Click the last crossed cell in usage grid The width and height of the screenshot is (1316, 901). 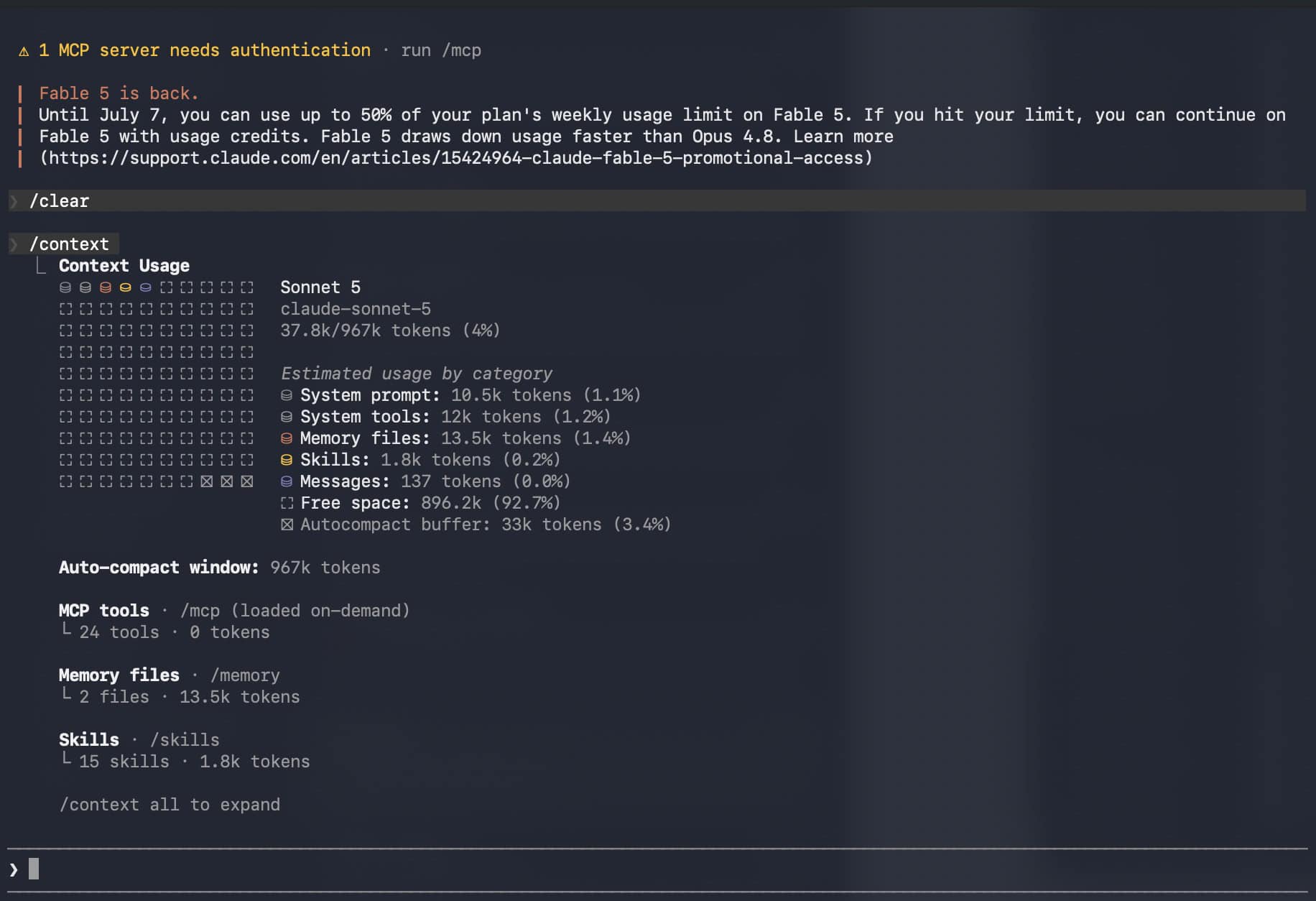[x=247, y=481]
